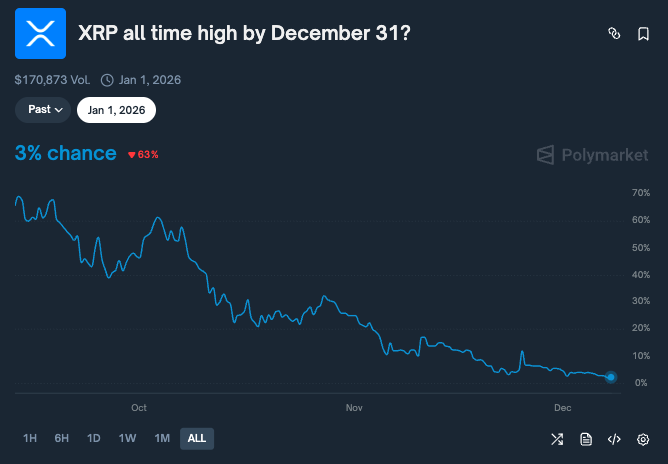Click the clock icon beside the date

click(x=107, y=80)
